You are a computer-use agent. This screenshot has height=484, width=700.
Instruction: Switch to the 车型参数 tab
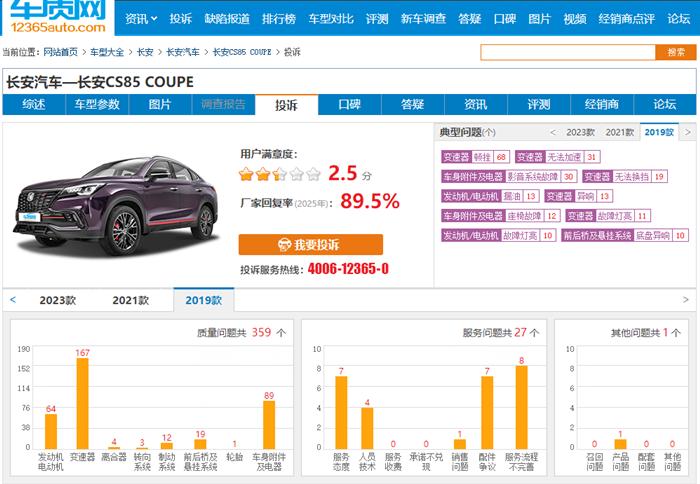coord(97,104)
